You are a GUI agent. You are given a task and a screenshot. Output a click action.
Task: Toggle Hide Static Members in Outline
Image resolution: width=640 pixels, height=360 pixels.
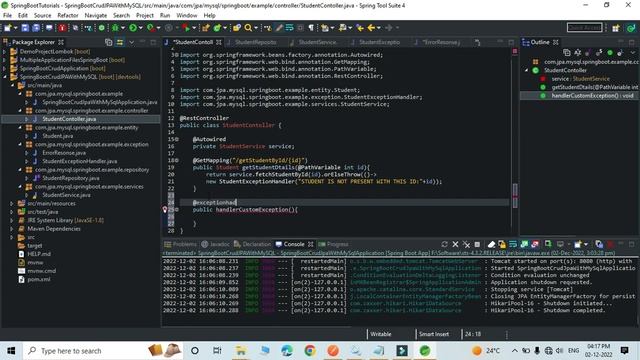[x=599, y=53]
